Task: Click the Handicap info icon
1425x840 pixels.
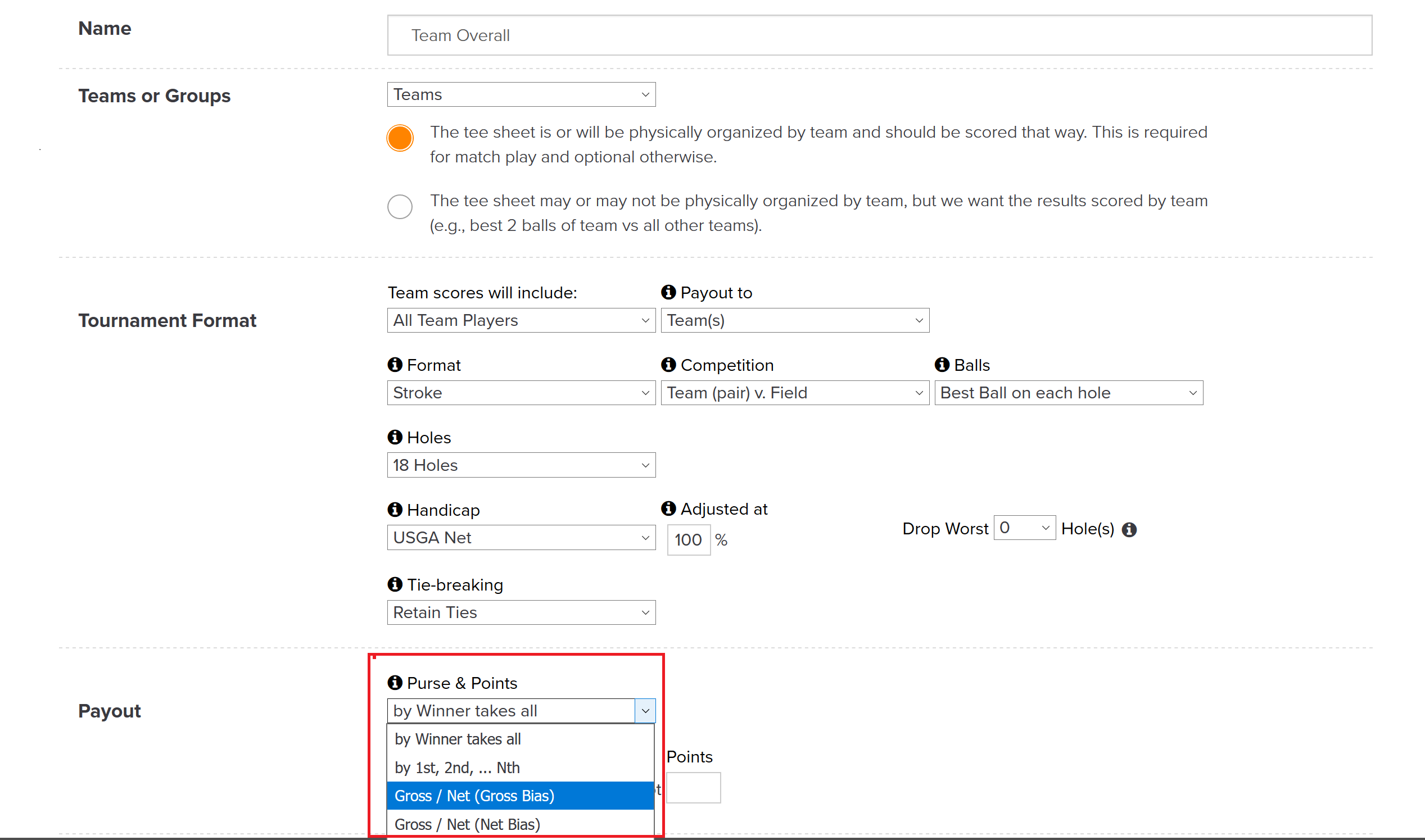Action: tap(395, 510)
